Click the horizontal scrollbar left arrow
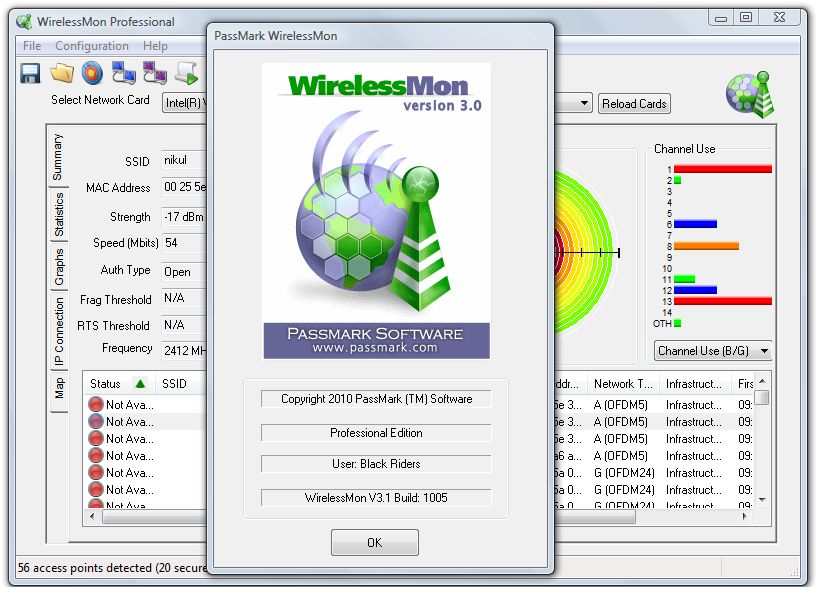This screenshot has width=818, height=589. click(x=92, y=516)
